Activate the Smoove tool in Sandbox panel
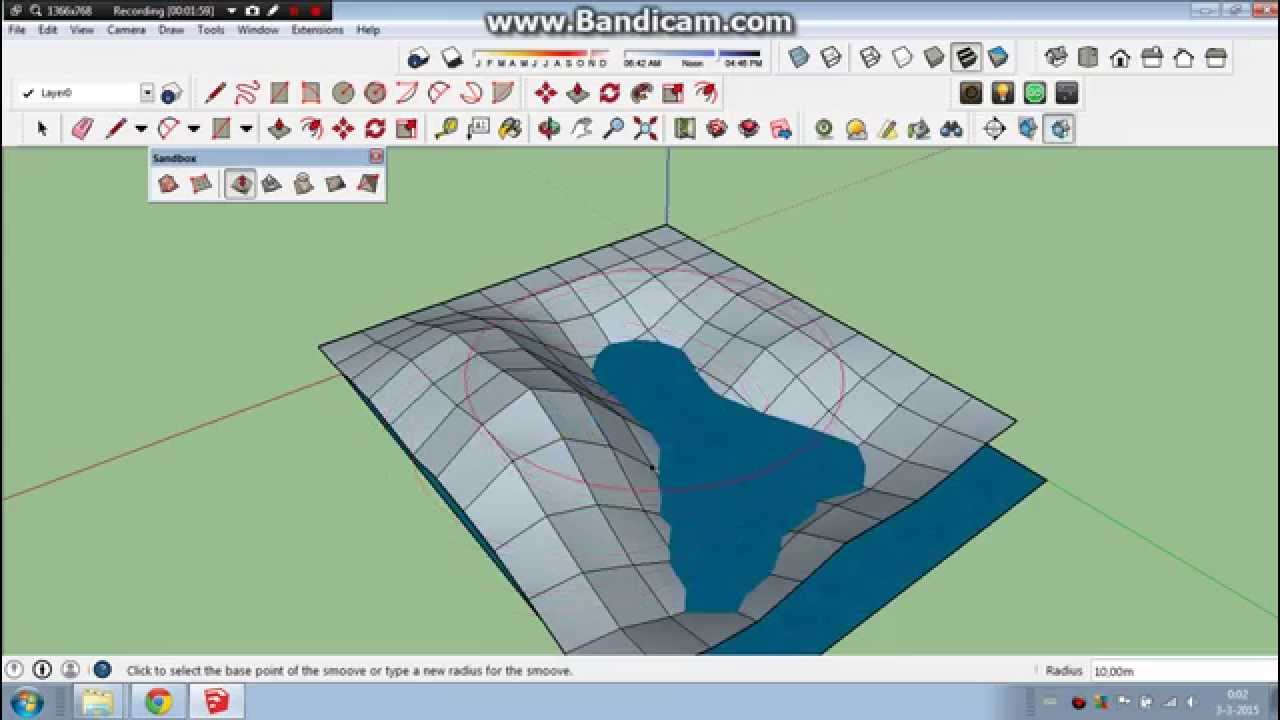1280x720 pixels. point(240,184)
